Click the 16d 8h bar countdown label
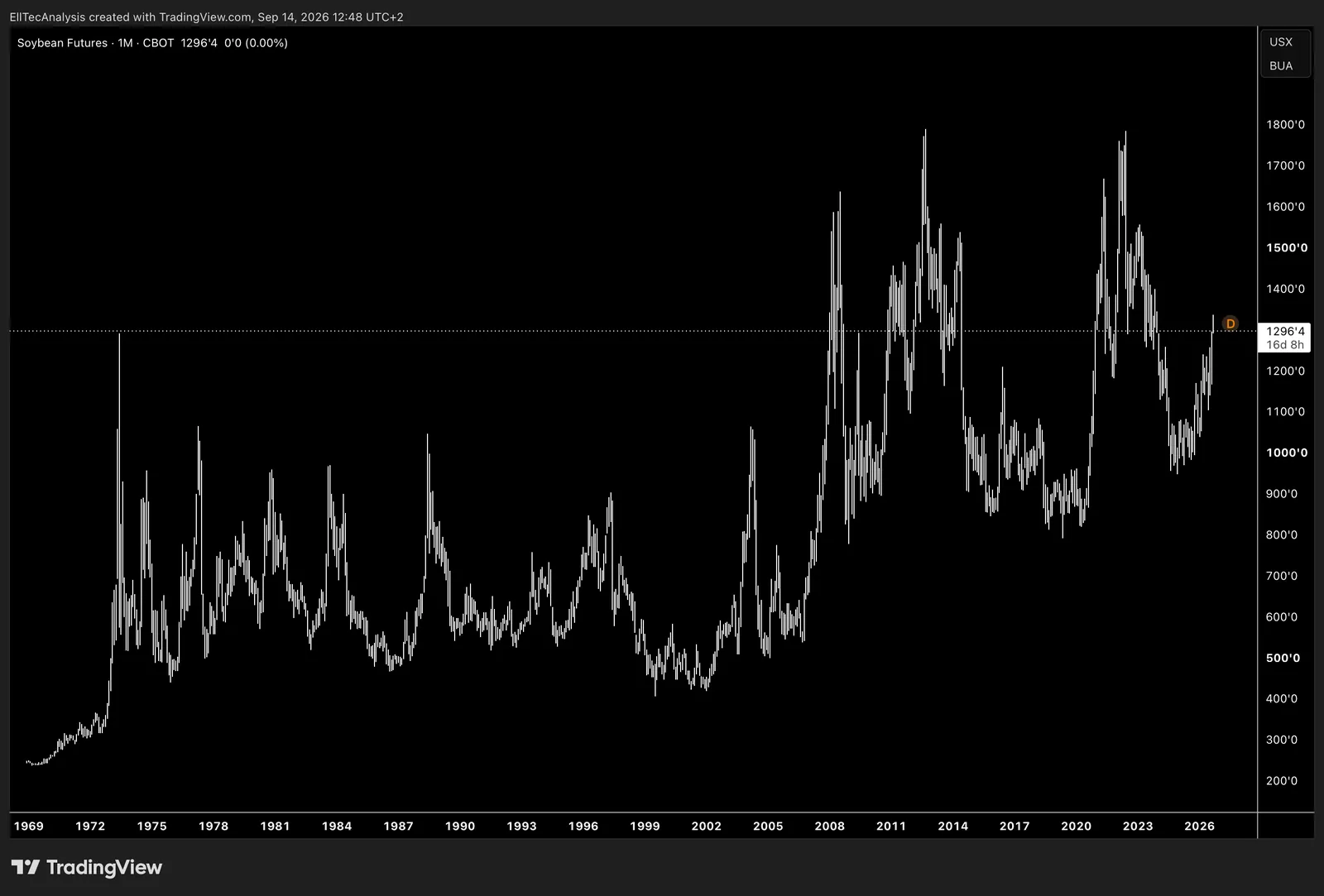 pos(1285,345)
